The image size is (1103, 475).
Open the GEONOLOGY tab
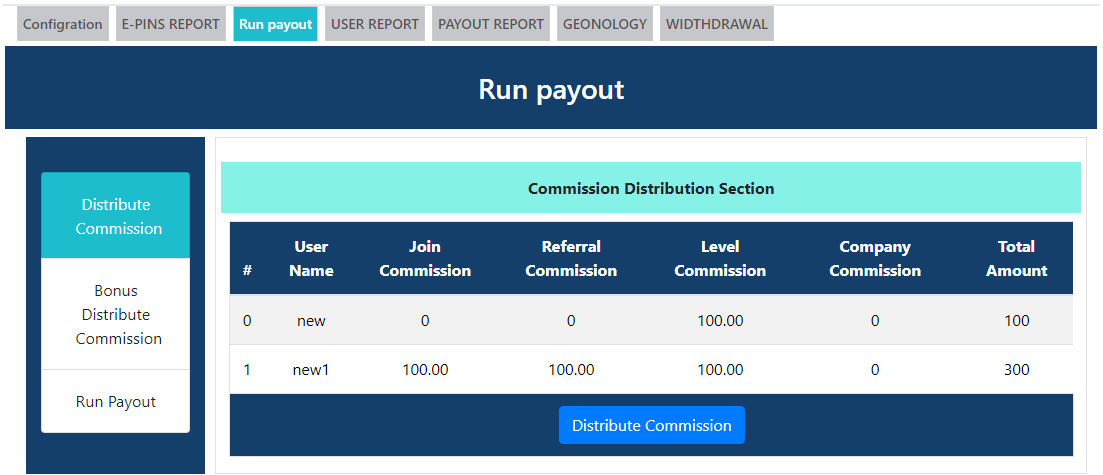tap(605, 24)
